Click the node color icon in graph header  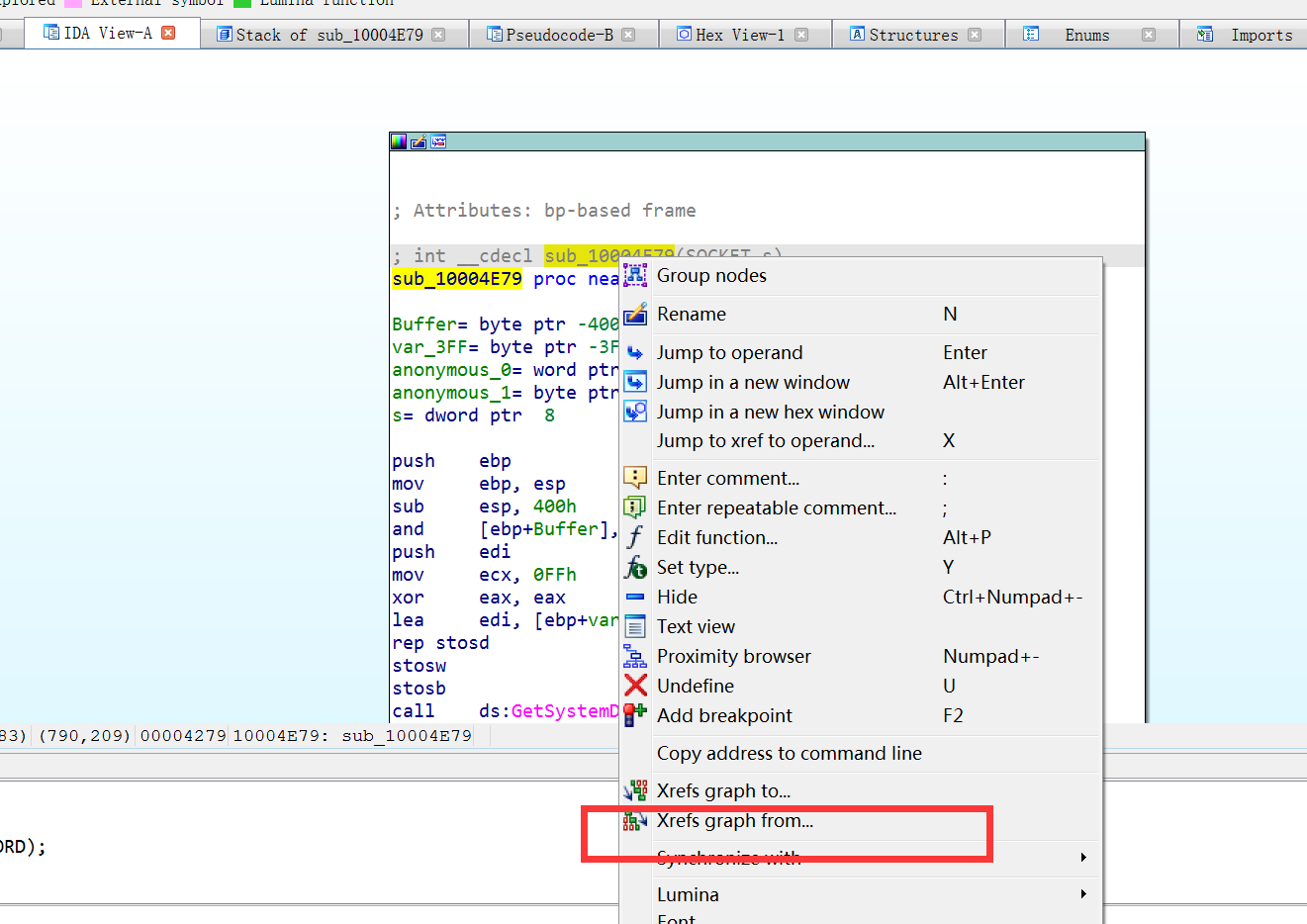tap(399, 141)
